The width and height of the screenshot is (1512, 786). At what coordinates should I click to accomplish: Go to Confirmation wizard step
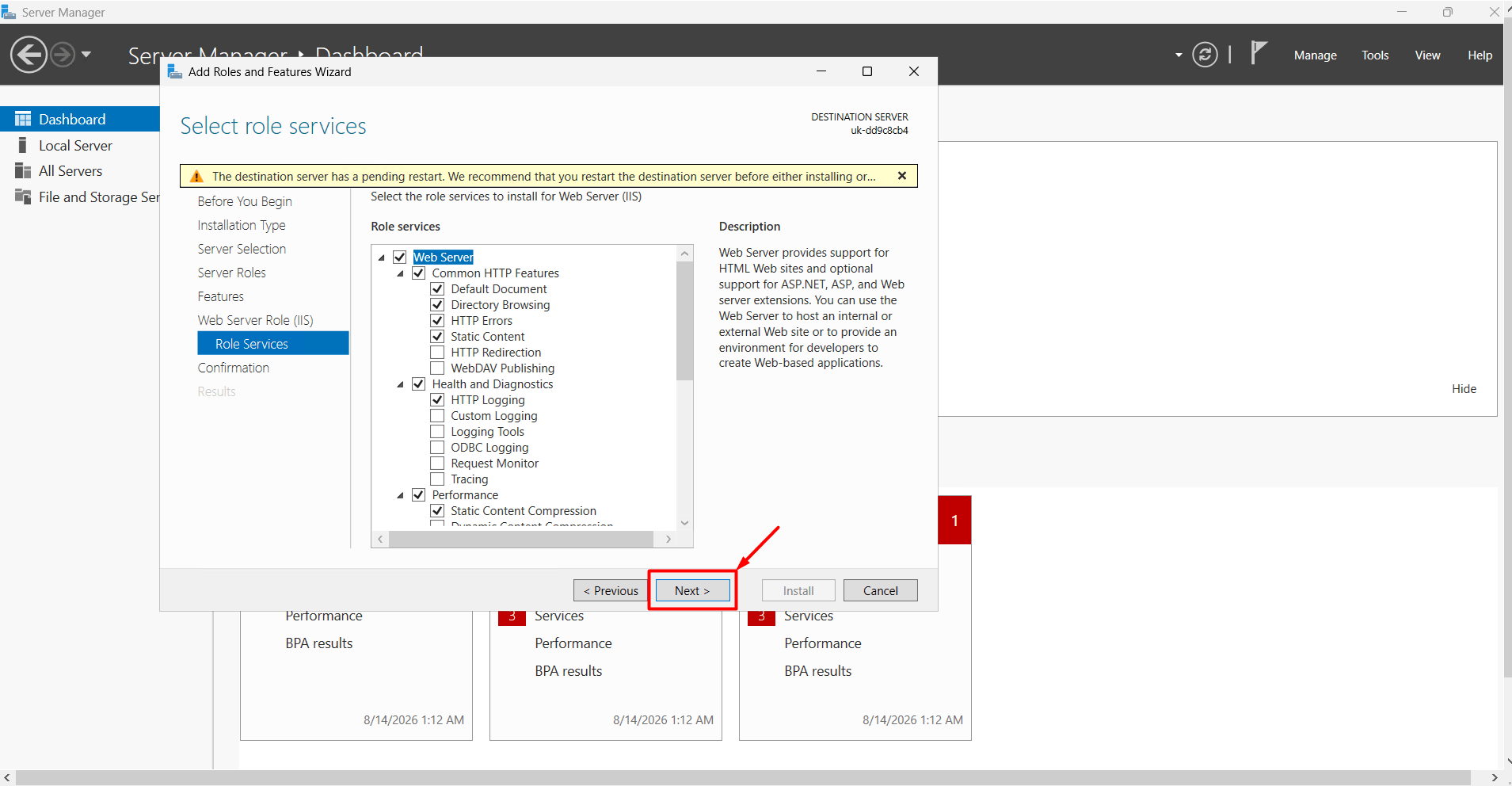pos(234,368)
